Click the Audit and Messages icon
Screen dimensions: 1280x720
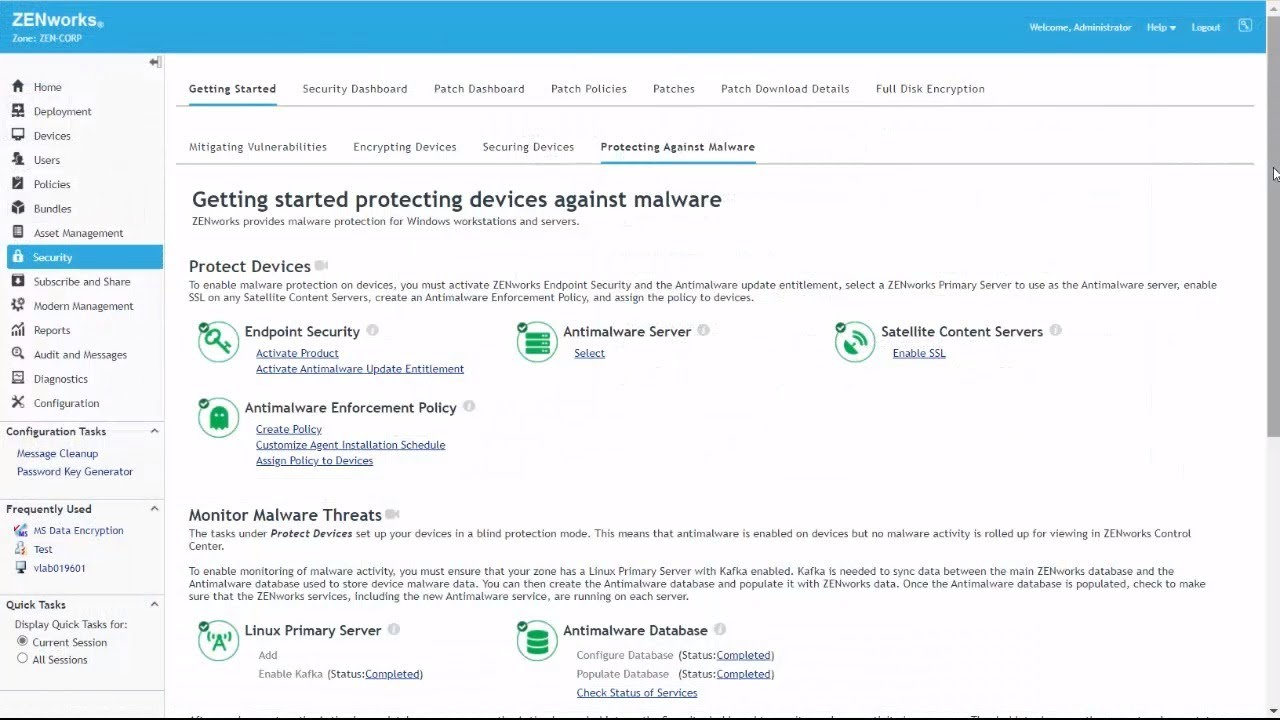pyautogui.click(x=18, y=354)
